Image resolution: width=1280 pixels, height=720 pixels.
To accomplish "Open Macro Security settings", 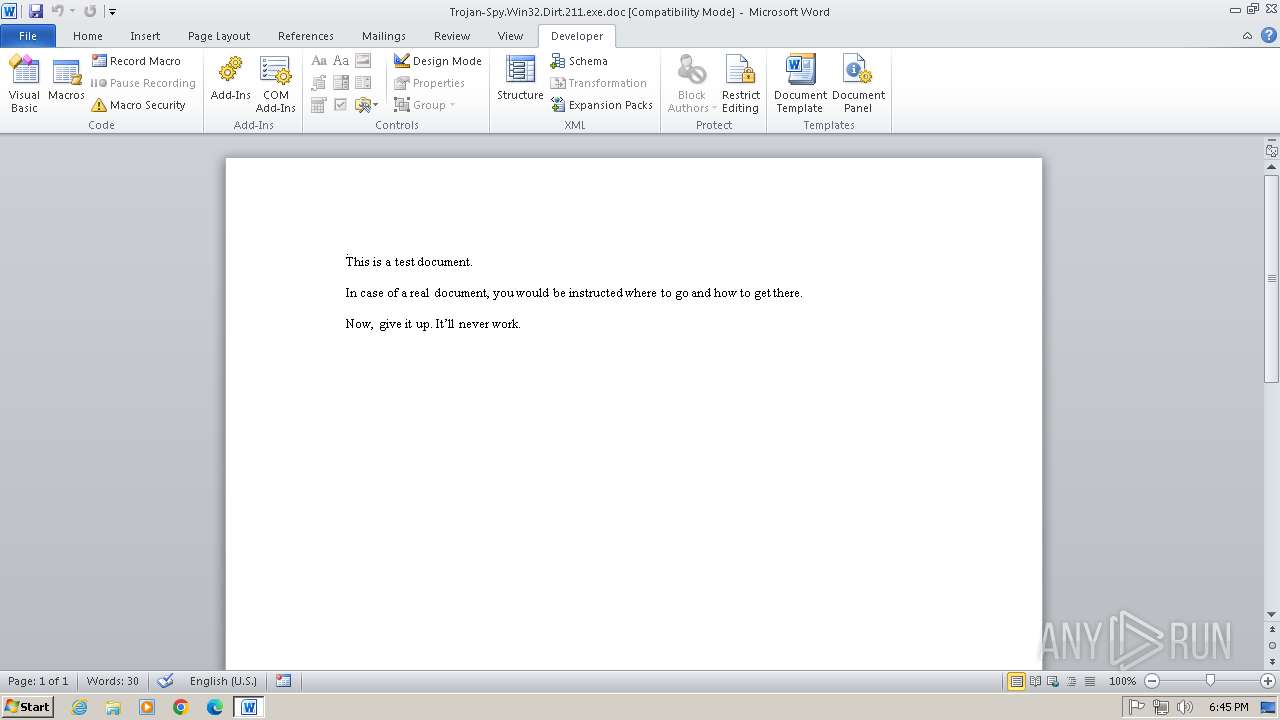I will pyautogui.click(x=139, y=105).
